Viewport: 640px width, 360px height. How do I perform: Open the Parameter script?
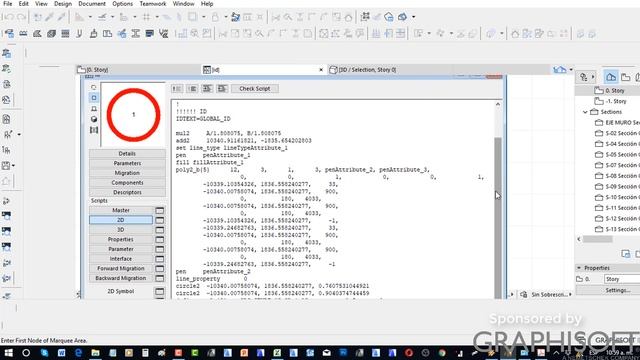121,249
